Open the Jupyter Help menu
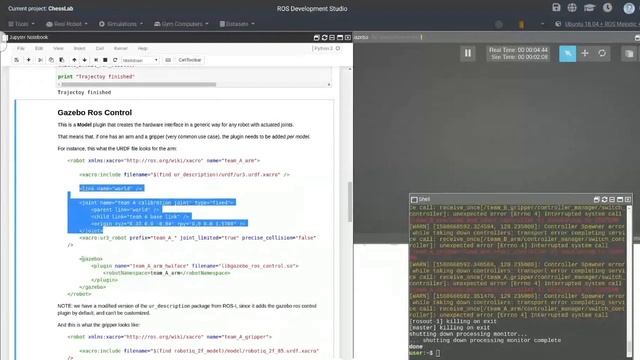This screenshot has width=640, height=360. pyautogui.click(x=142, y=48)
